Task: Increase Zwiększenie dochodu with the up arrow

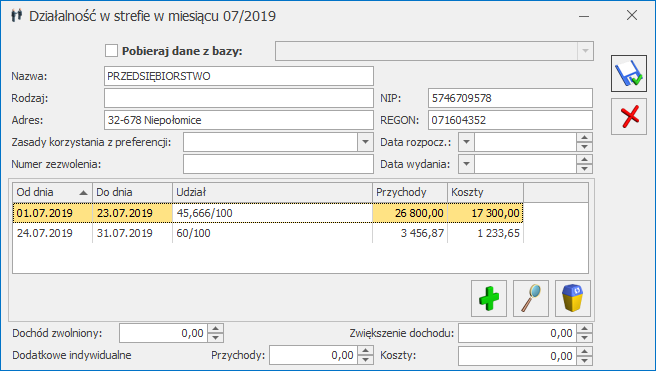Action: pos(584,329)
